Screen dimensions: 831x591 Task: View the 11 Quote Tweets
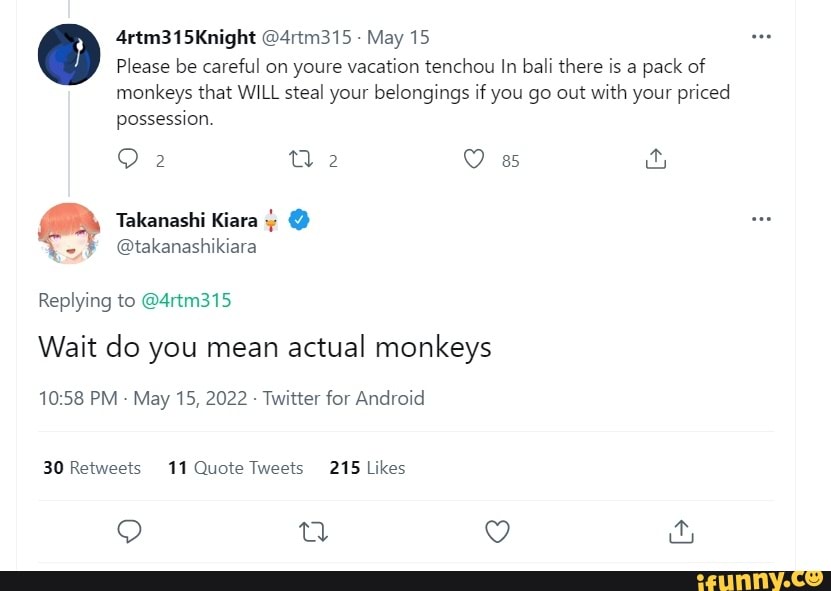[x=236, y=468]
